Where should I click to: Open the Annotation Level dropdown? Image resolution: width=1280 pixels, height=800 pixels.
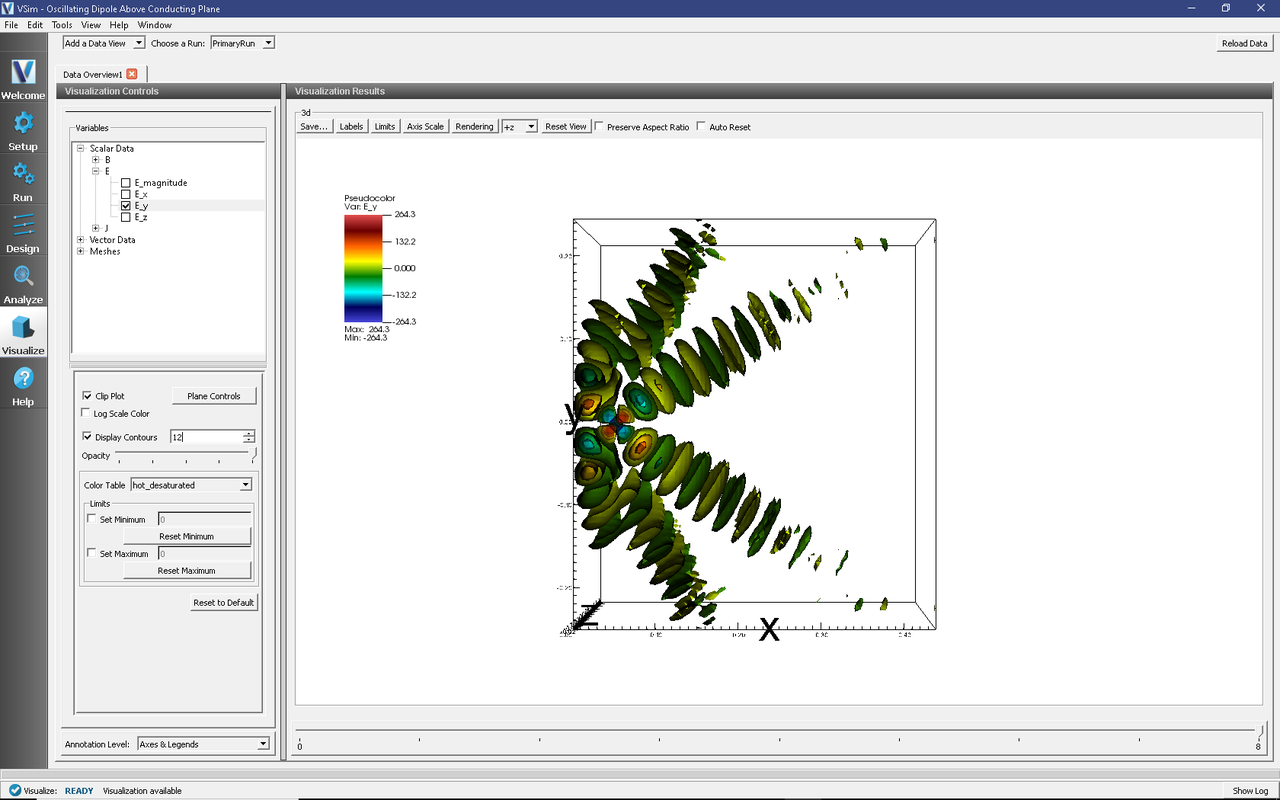tap(203, 744)
